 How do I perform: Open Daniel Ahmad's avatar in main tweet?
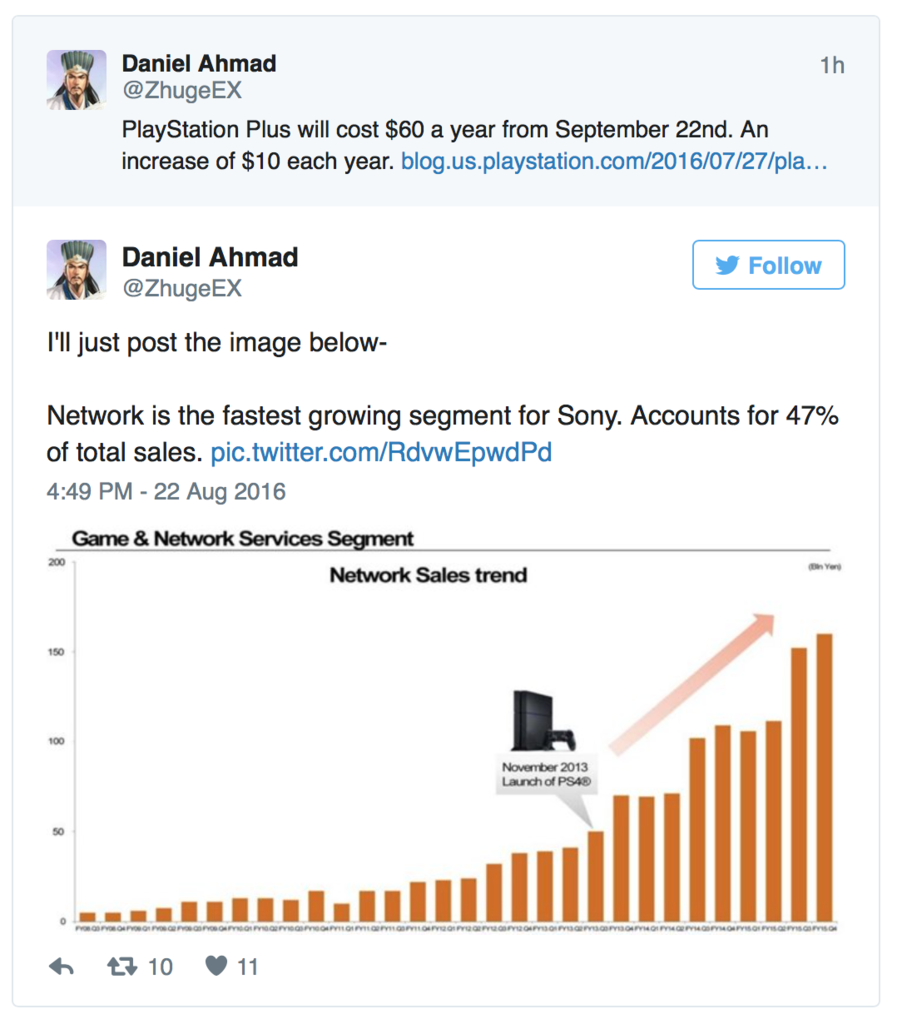coord(76,270)
